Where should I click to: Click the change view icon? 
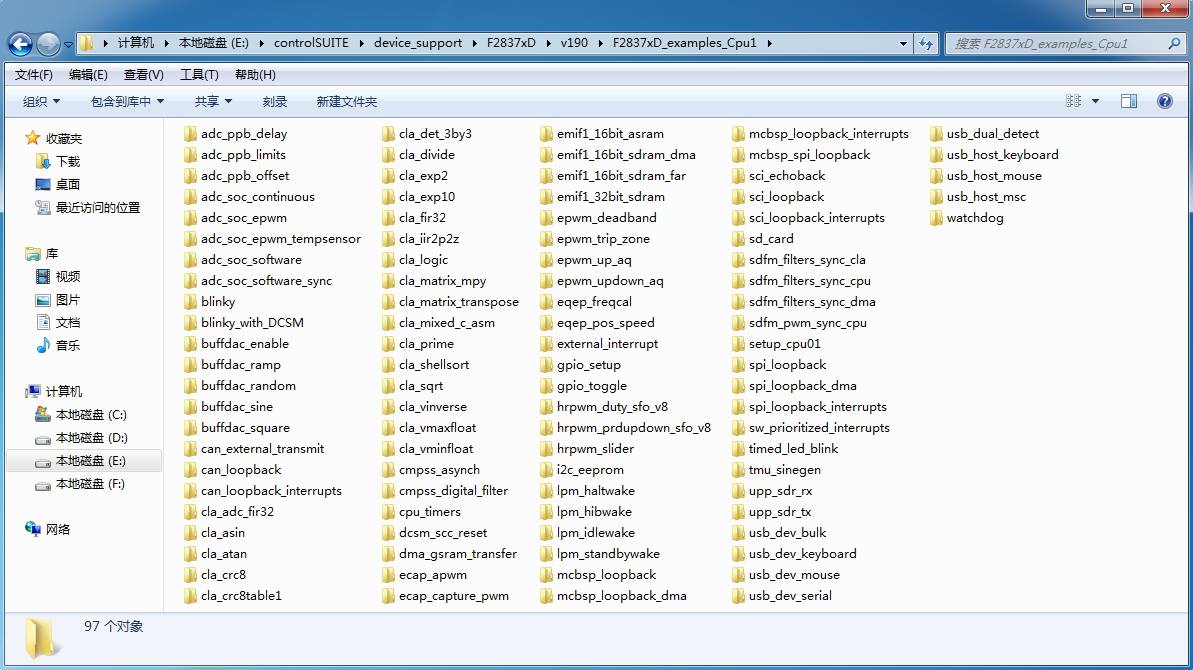point(1074,101)
